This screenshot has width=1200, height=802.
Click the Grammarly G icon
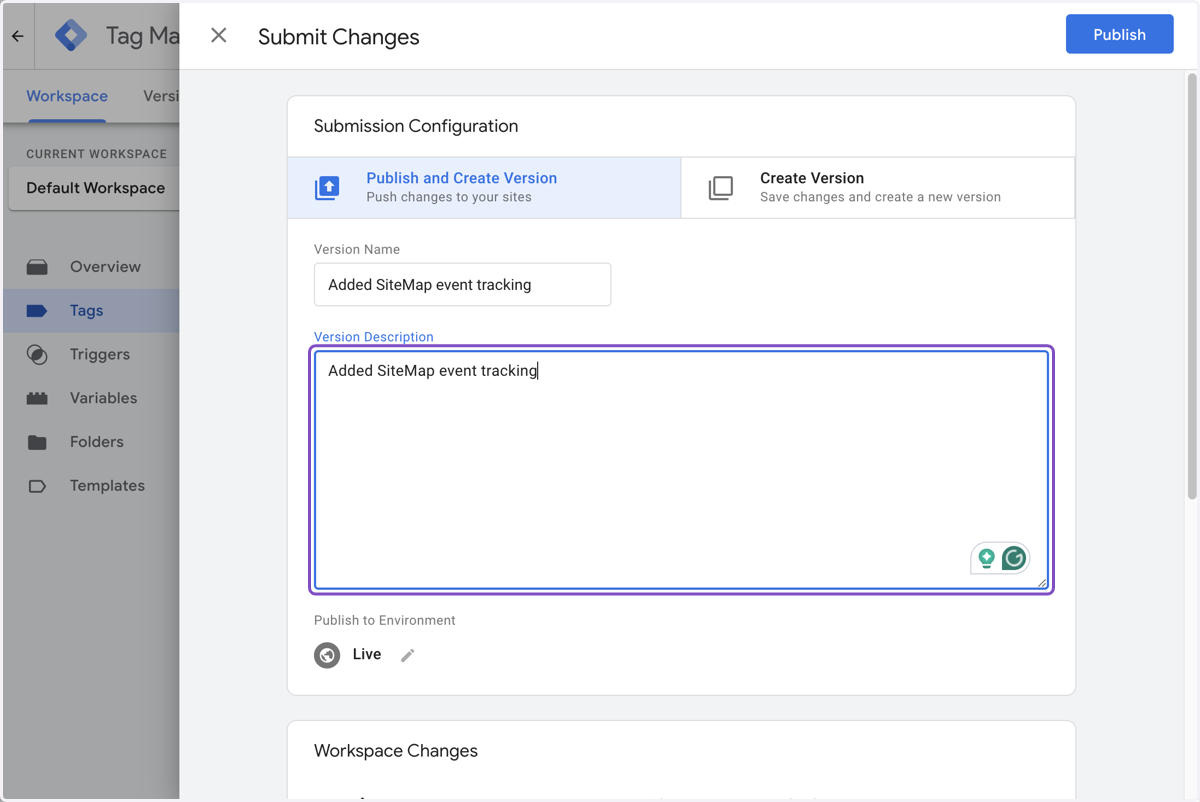tap(1014, 558)
